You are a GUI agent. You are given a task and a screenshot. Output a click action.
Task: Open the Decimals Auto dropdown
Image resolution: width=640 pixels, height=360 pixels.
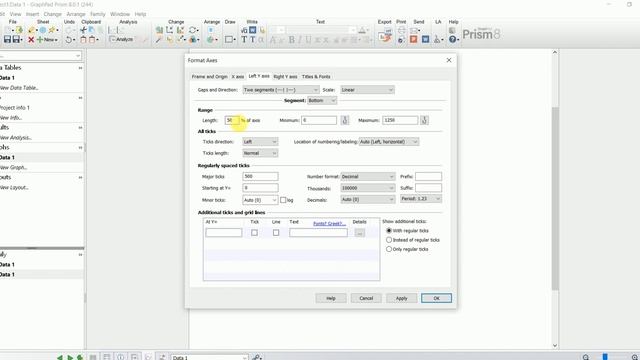coord(367,200)
